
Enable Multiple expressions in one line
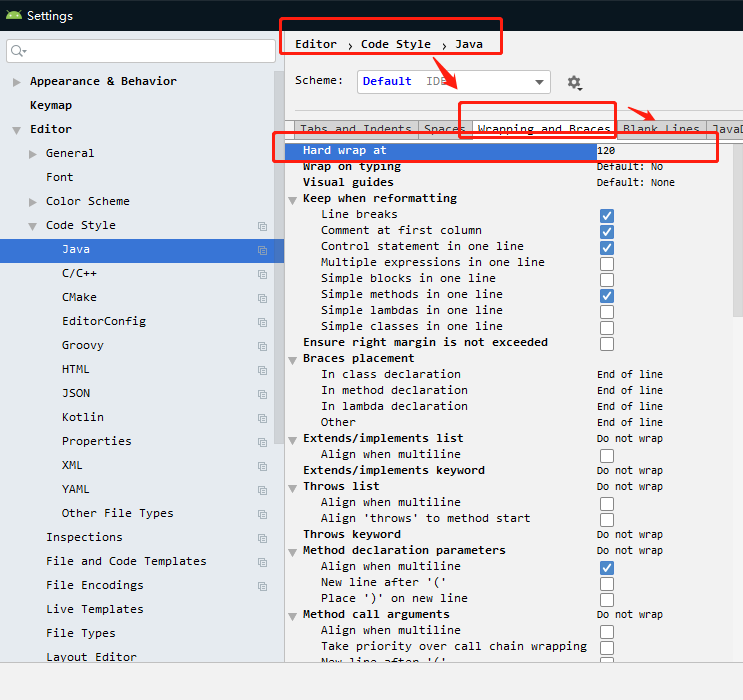point(607,264)
